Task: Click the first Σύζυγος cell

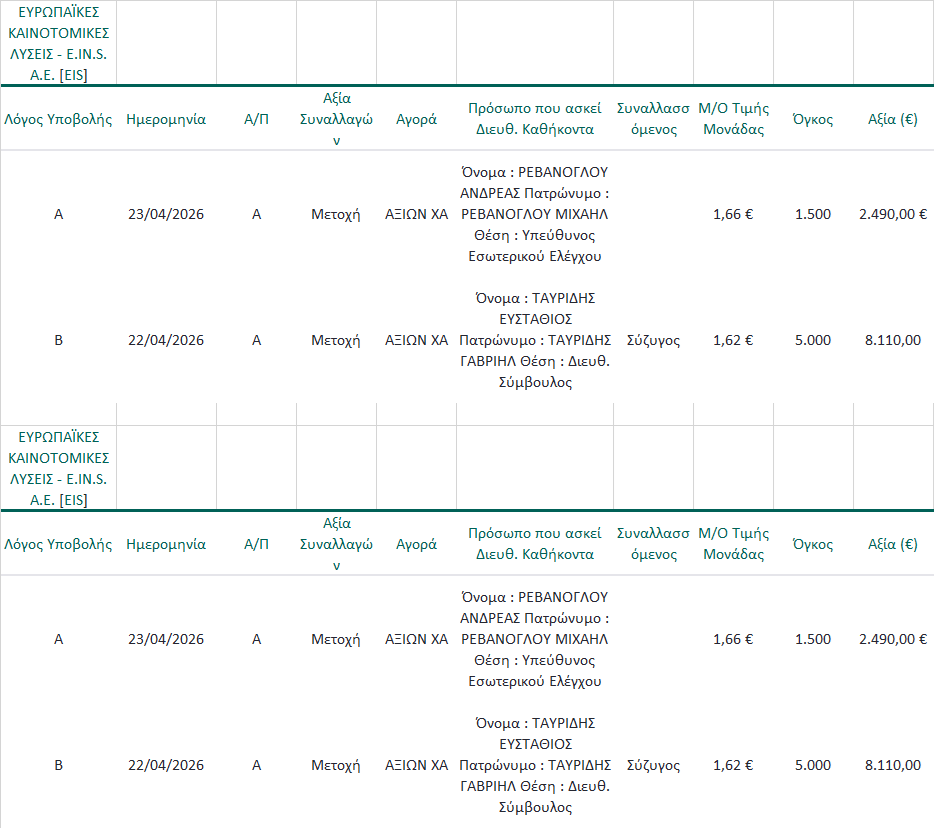Action: [653, 340]
